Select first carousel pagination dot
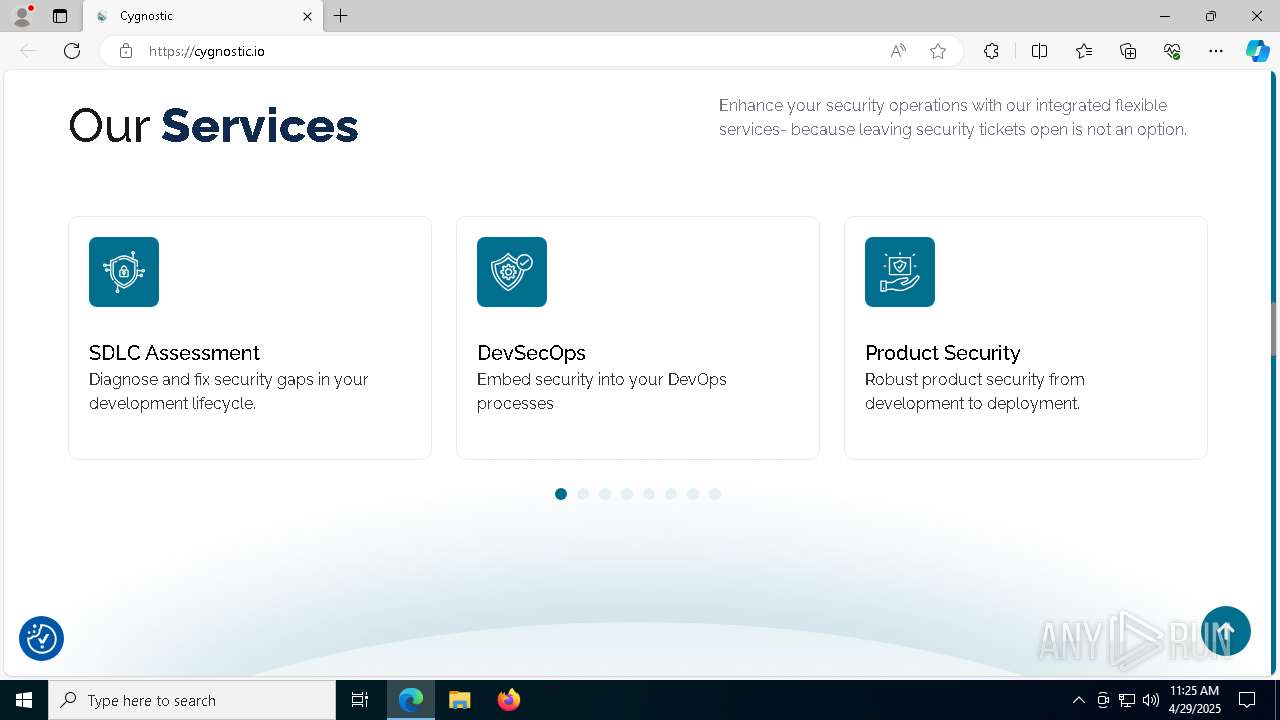 tap(561, 494)
